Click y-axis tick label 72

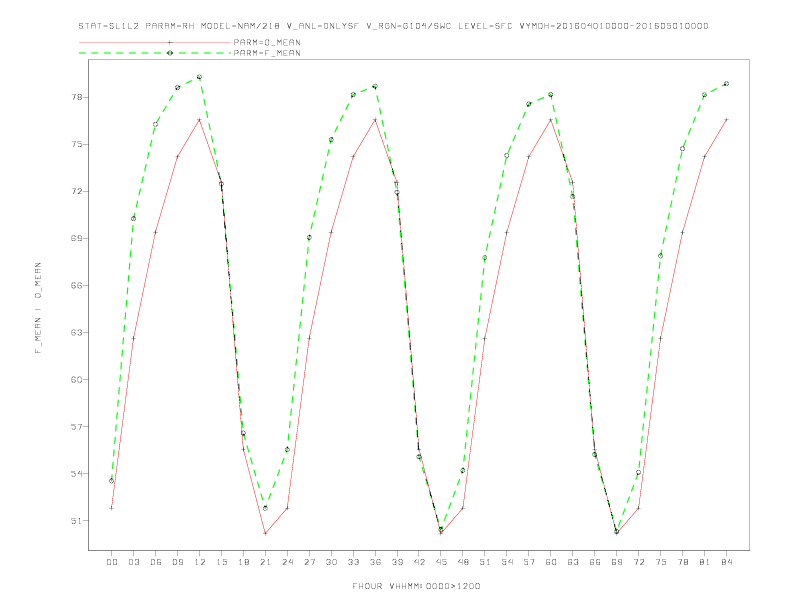(x=76, y=191)
